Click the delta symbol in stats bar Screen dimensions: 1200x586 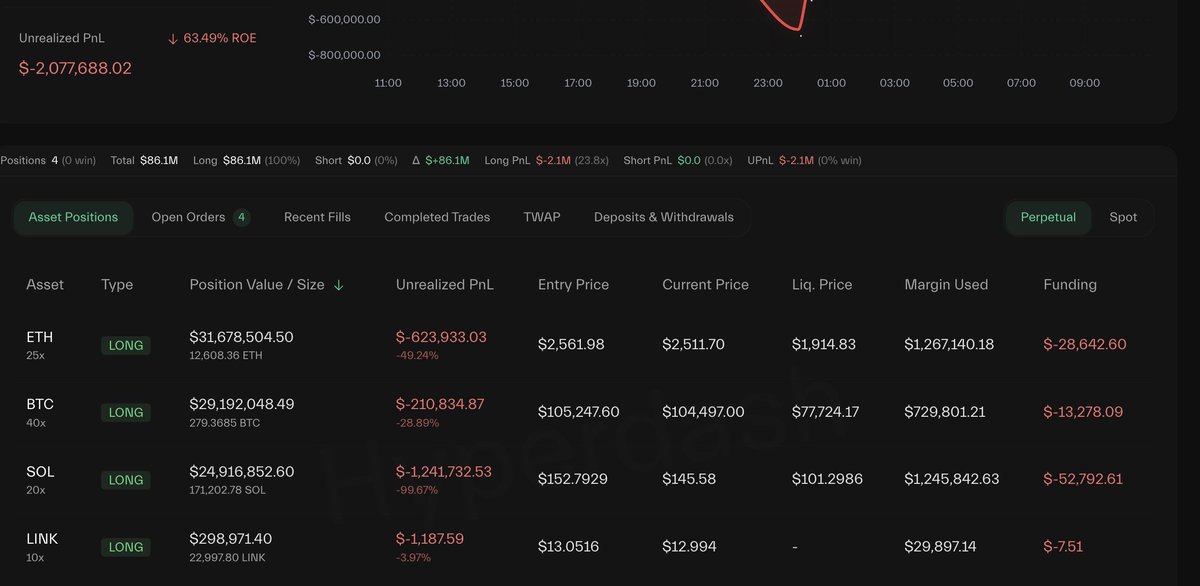pos(416,160)
